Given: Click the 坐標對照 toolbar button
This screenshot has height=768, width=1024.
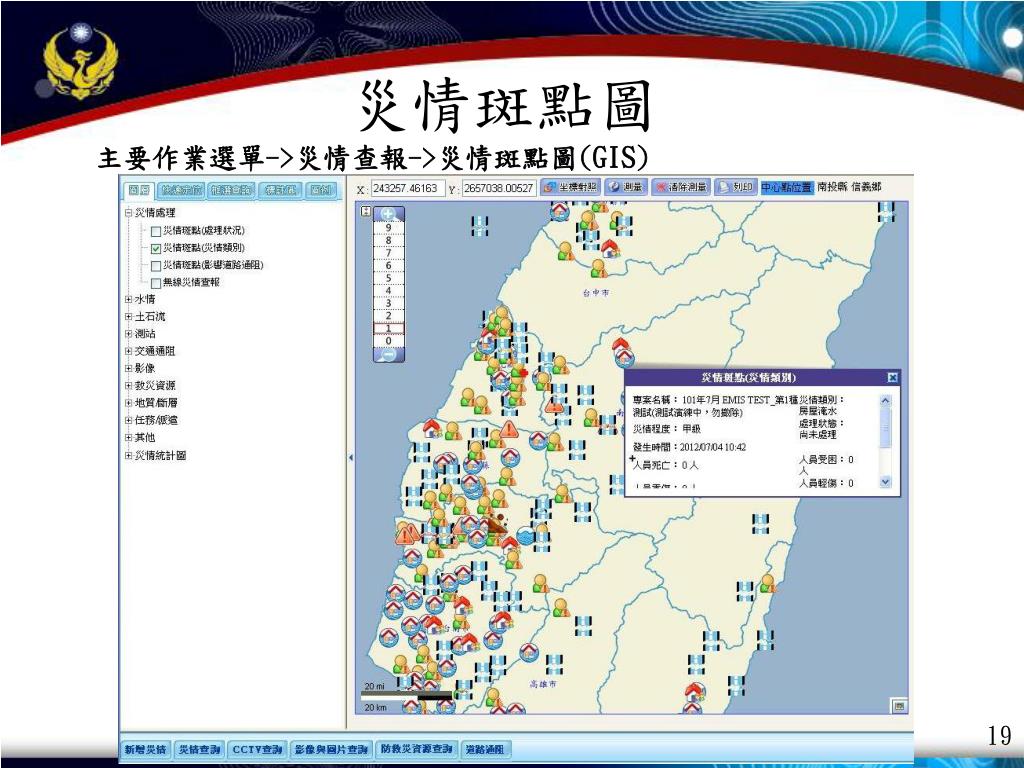Looking at the screenshot, I should click(x=570, y=187).
